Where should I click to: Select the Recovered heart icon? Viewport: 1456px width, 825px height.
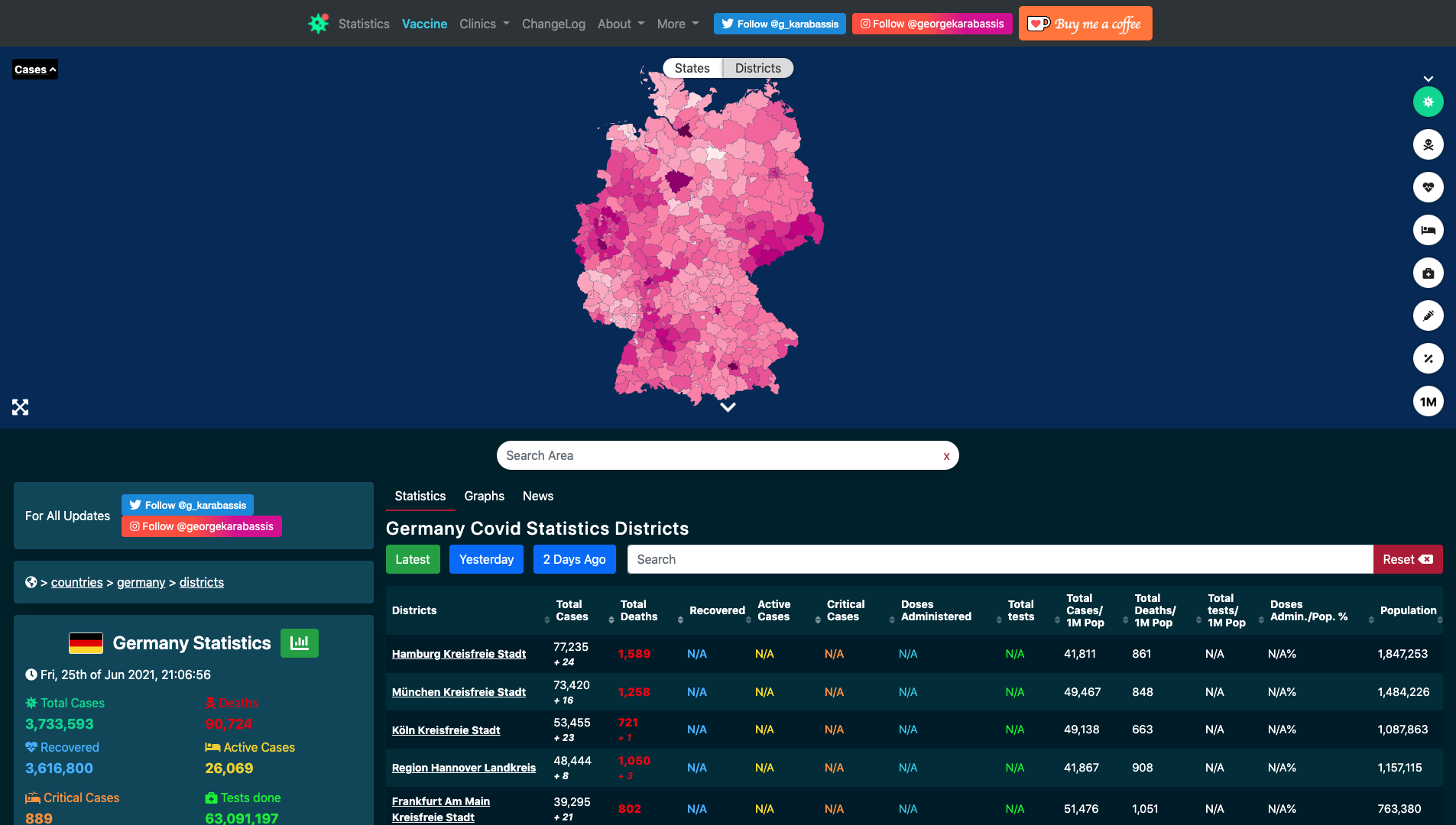pos(1428,187)
